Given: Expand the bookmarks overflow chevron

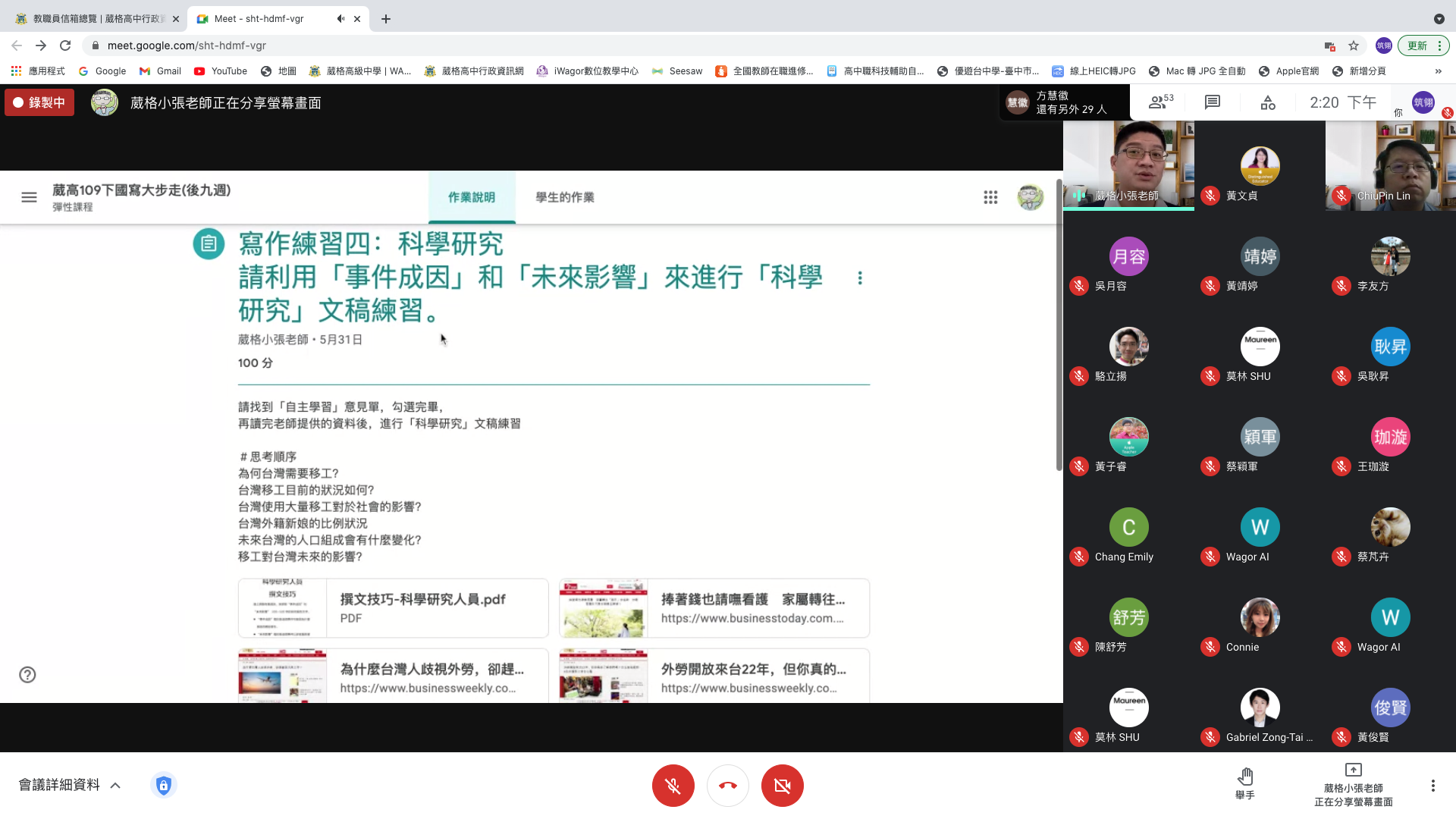Looking at the screenshot, I should (x=1438, y=71).
